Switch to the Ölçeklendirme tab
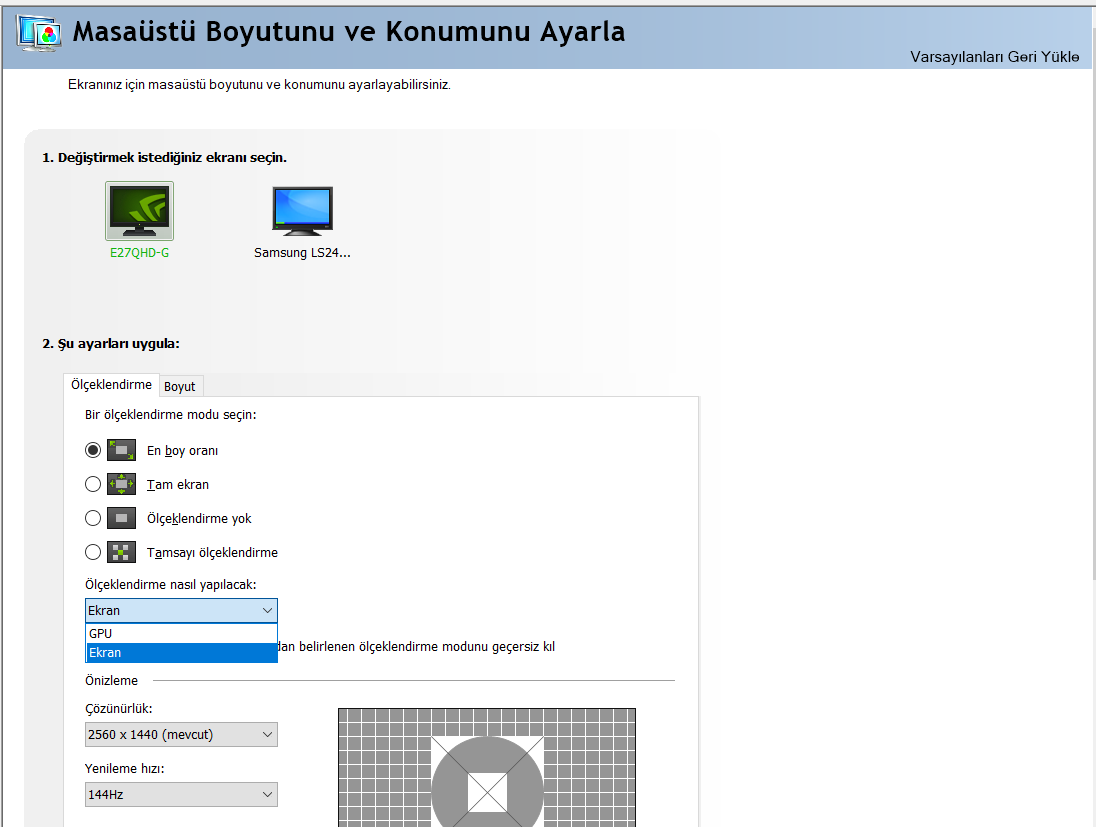 [111, 384]
